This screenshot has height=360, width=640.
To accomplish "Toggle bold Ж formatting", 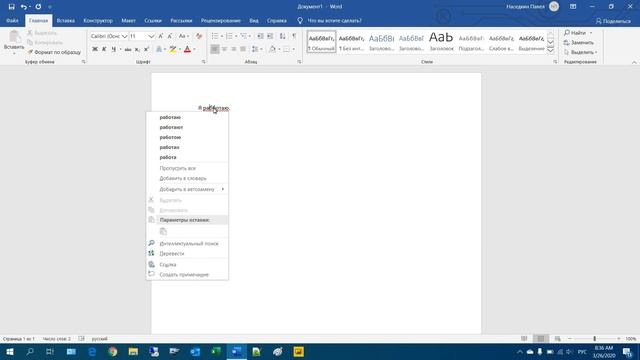I will click(95, 49).
